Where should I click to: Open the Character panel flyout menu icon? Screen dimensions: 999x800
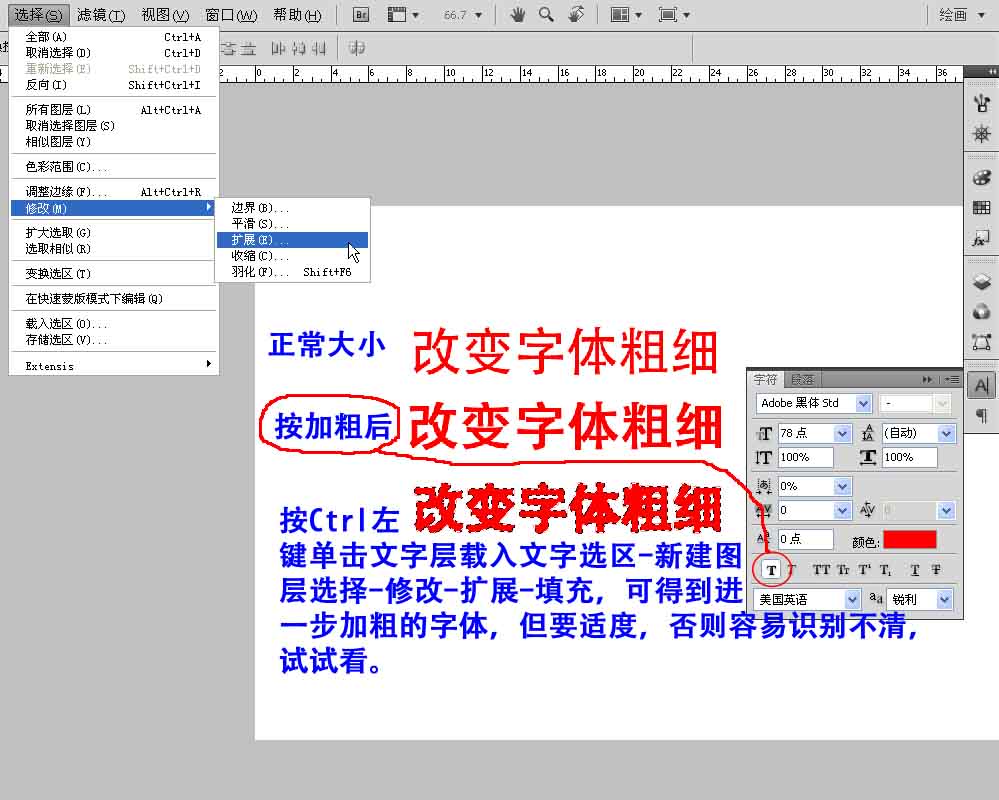[x=952, y=380]
